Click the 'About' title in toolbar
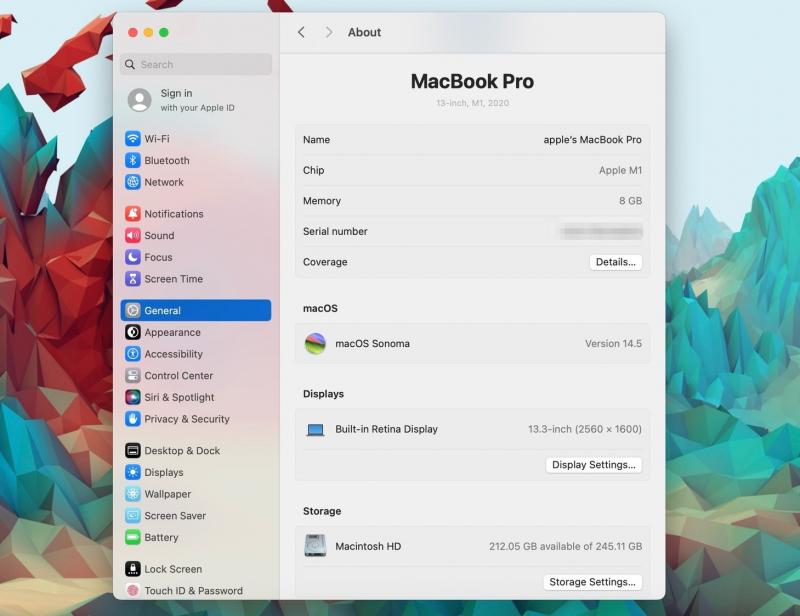Screen dimensions: 800x616 point(364,32)
